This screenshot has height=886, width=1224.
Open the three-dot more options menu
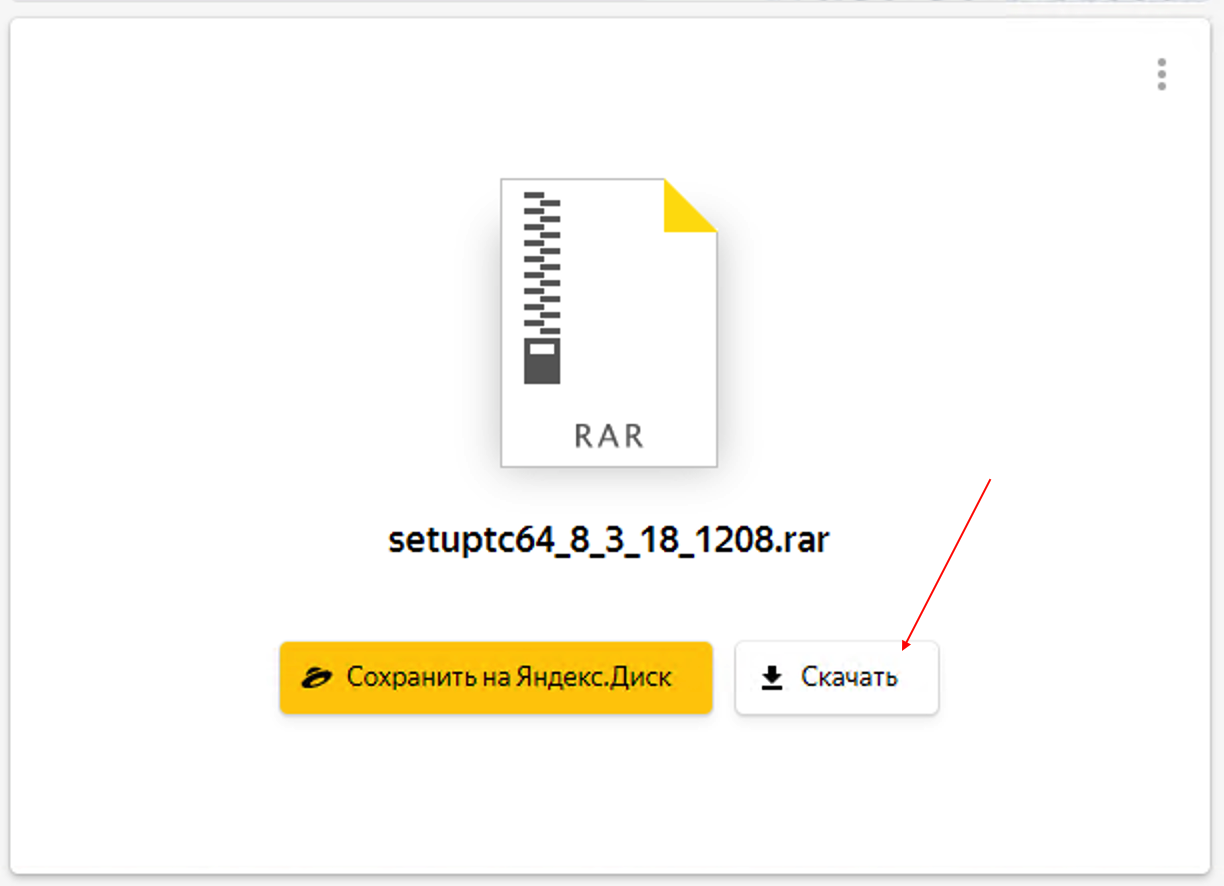tap(1161, 74)
